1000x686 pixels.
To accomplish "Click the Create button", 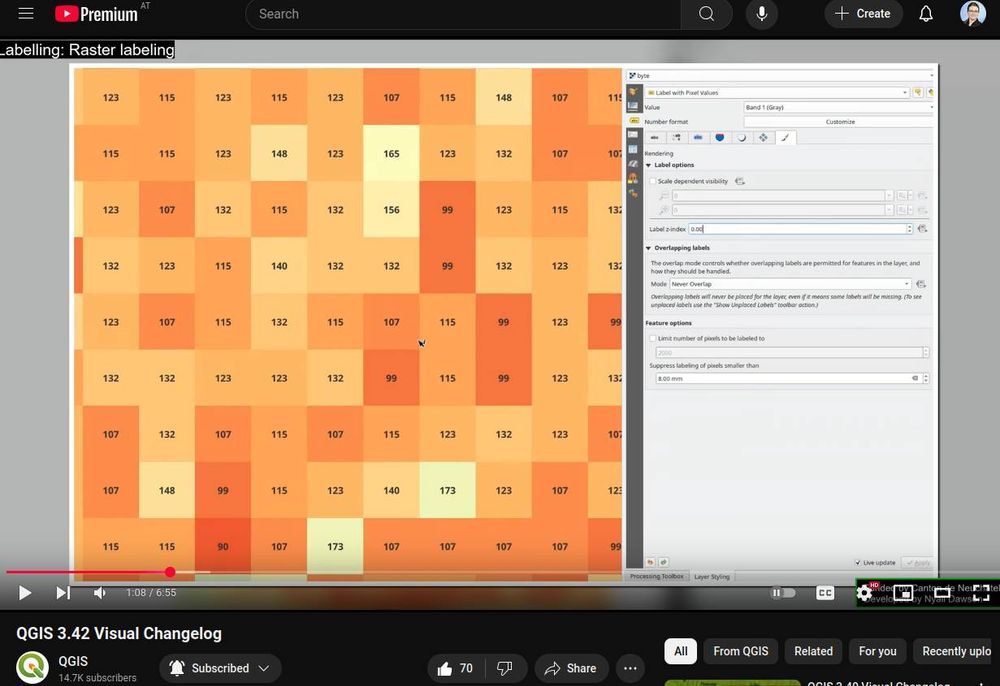I will [863, 13].
